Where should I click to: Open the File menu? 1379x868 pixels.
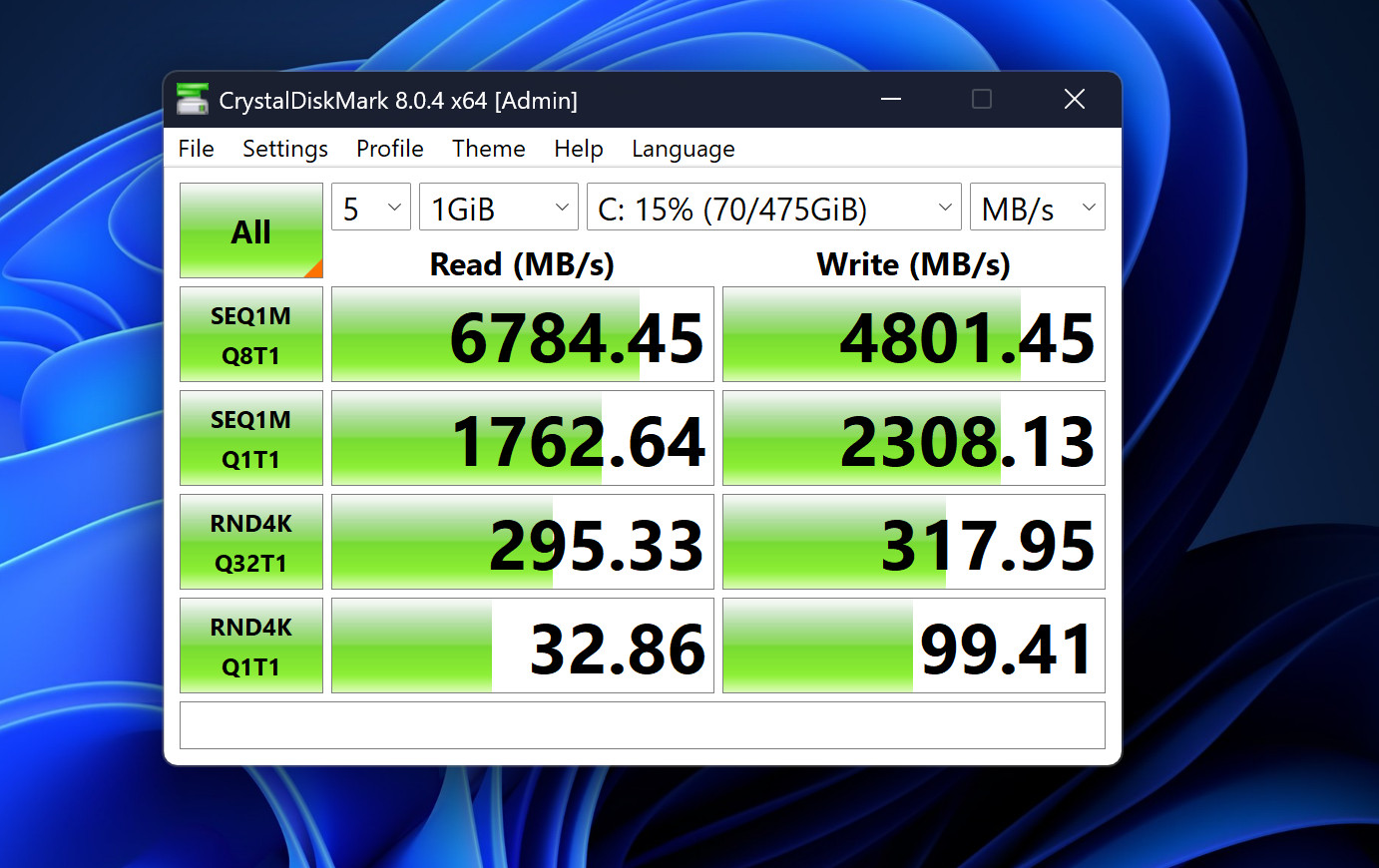[x=197, y=149]
